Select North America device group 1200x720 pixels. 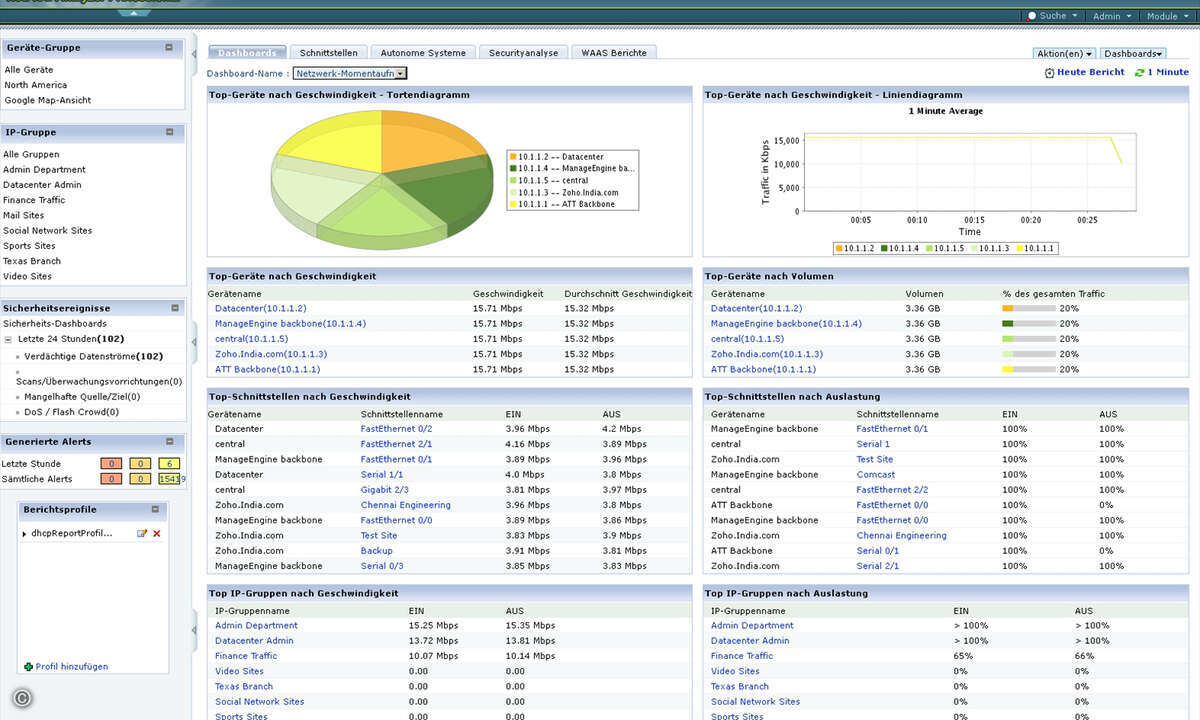tap(36, 85)
